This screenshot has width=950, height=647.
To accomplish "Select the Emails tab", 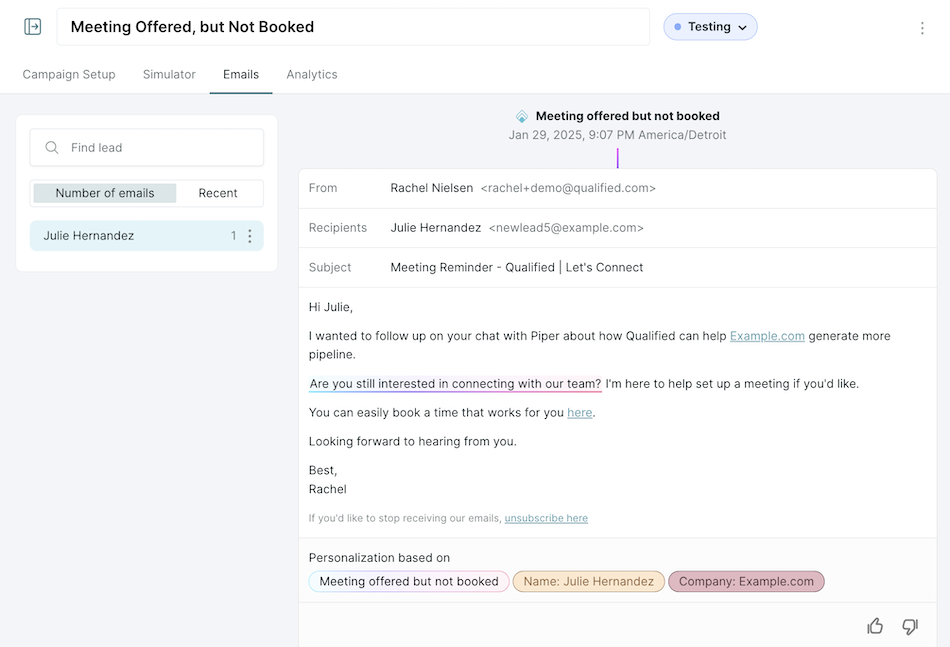I will pyautogui.click(x=241, y=75).
